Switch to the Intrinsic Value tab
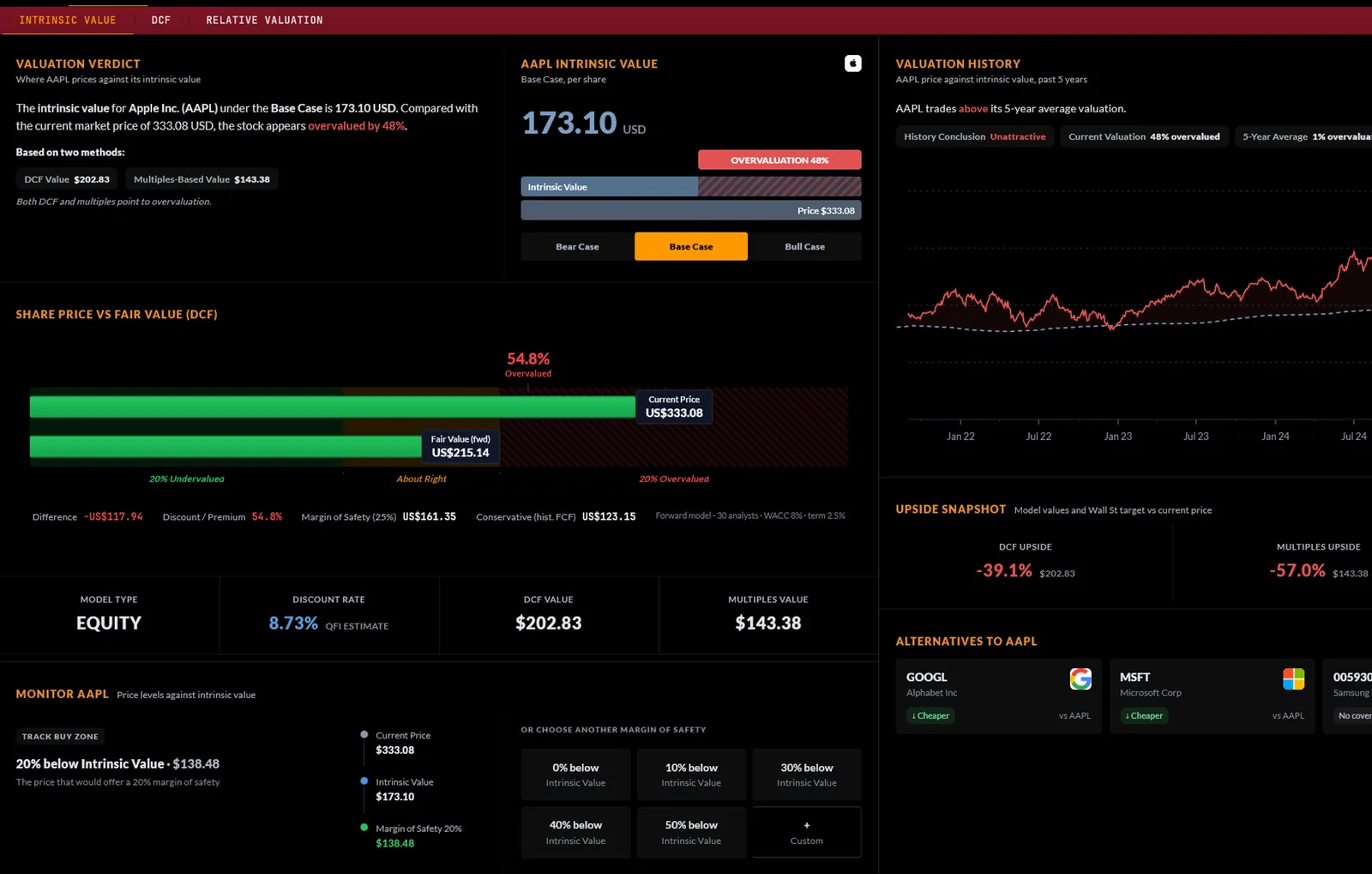1372x874 pixels. (x=68, y=20)
